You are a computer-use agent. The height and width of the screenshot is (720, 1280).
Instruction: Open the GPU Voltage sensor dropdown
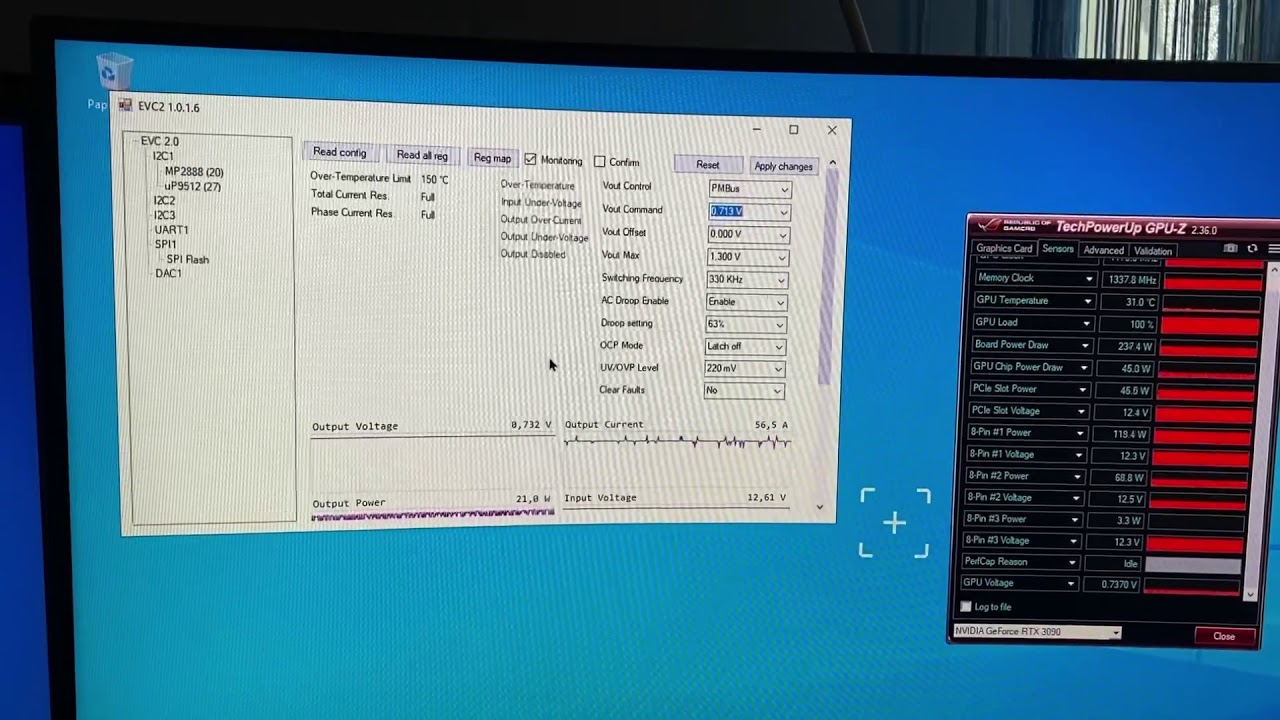1070,584
